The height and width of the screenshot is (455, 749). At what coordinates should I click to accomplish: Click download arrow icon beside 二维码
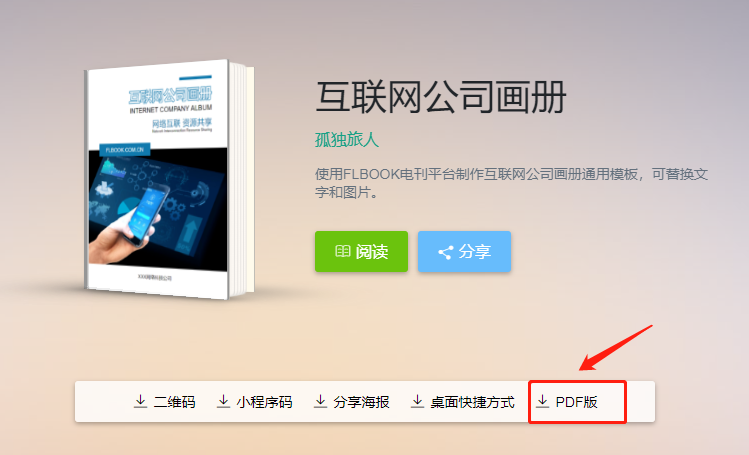(x=140, y=402)
